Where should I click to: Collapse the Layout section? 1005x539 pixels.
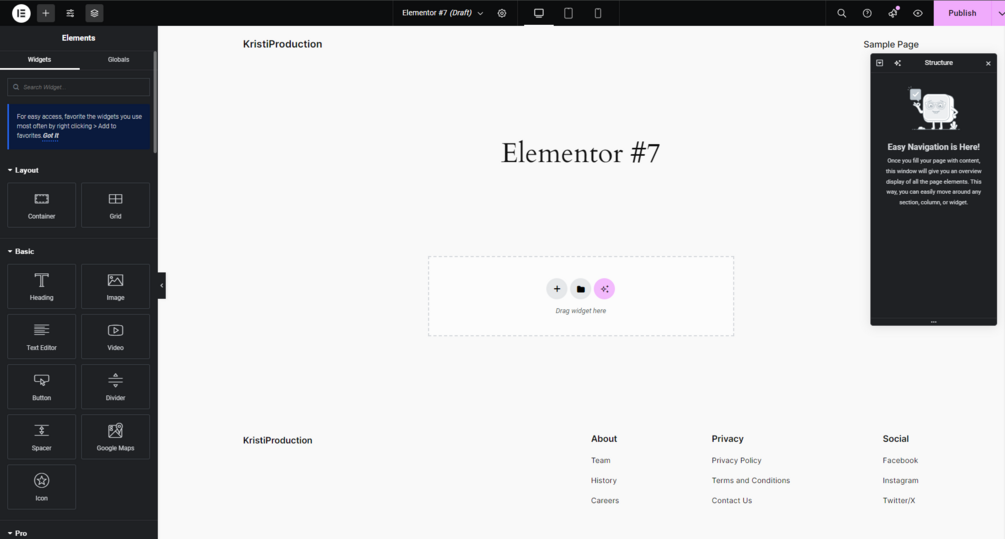(x=23, y=170)
